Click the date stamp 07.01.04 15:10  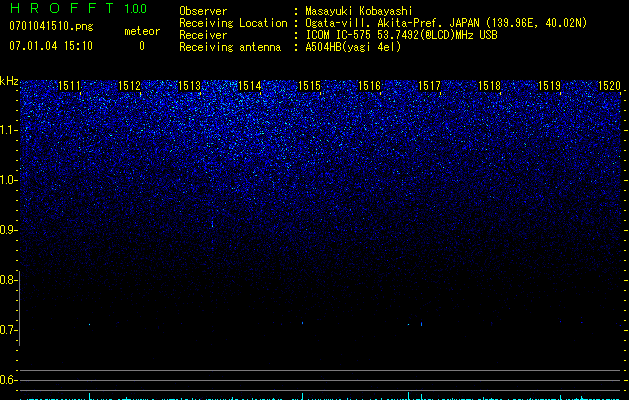coord(51,46)
